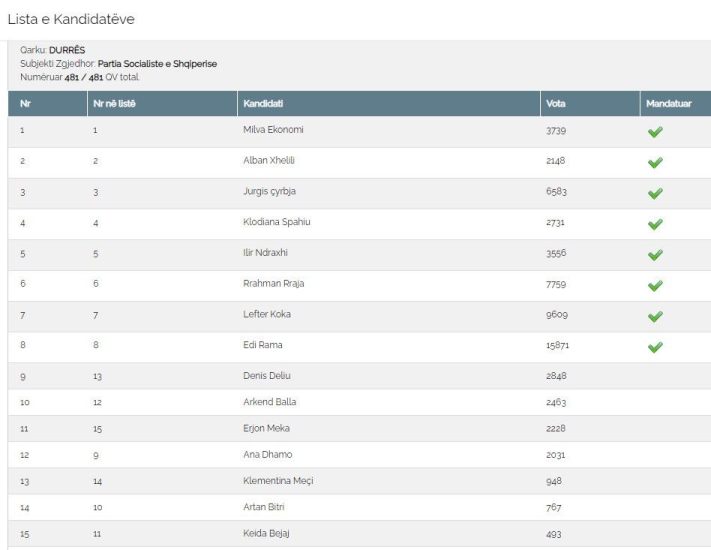The height and width of the screenshot is (550, 711).
Task: Select Klementina Meçi's table row
Action: 360,481
